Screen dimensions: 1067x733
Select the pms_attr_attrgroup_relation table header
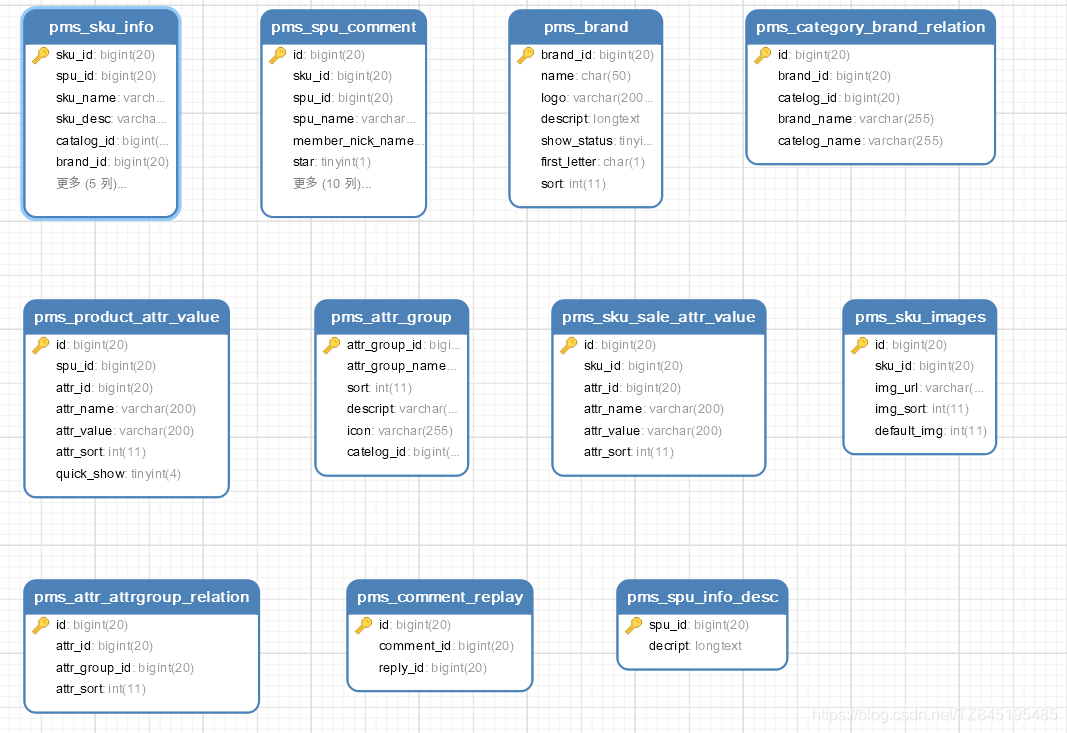coord(142,597)
